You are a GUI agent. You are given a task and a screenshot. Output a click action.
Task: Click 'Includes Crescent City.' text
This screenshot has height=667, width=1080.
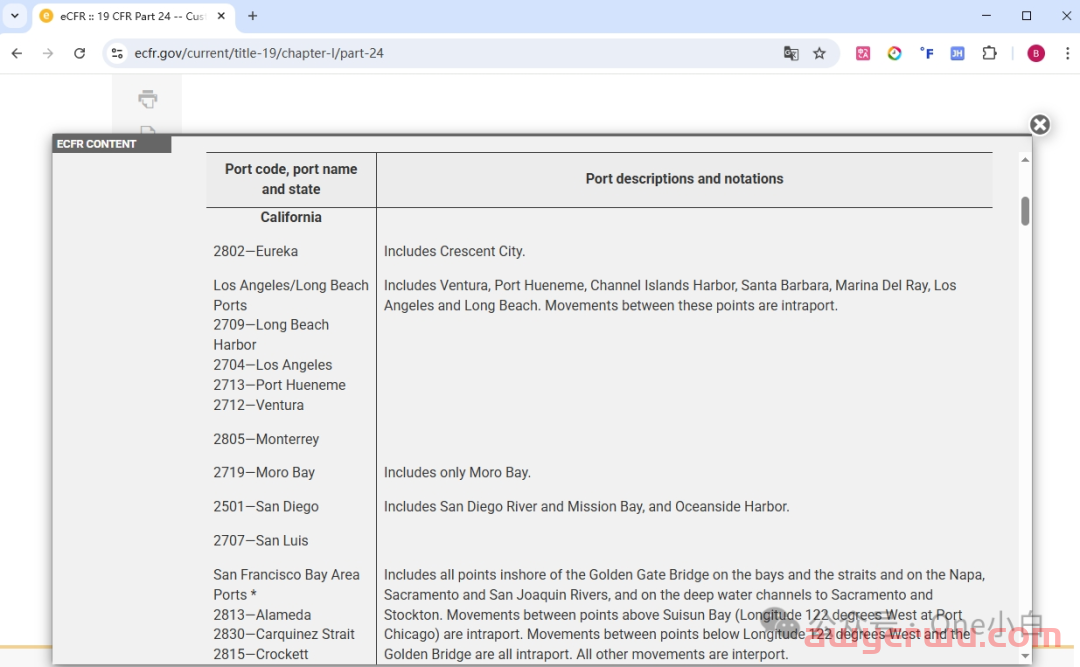(x=454, y=251)
